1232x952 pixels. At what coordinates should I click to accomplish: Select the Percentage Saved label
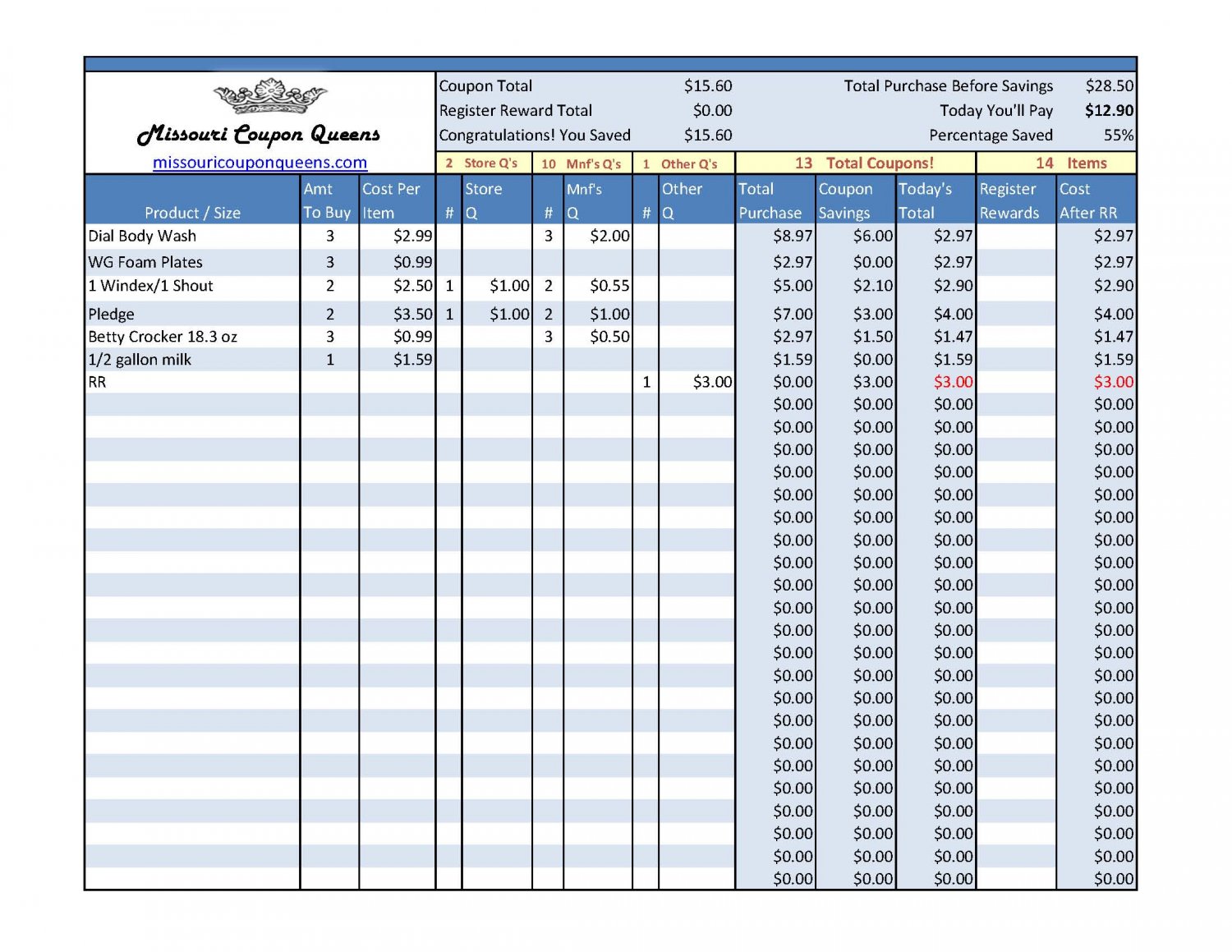click(991, 135)
